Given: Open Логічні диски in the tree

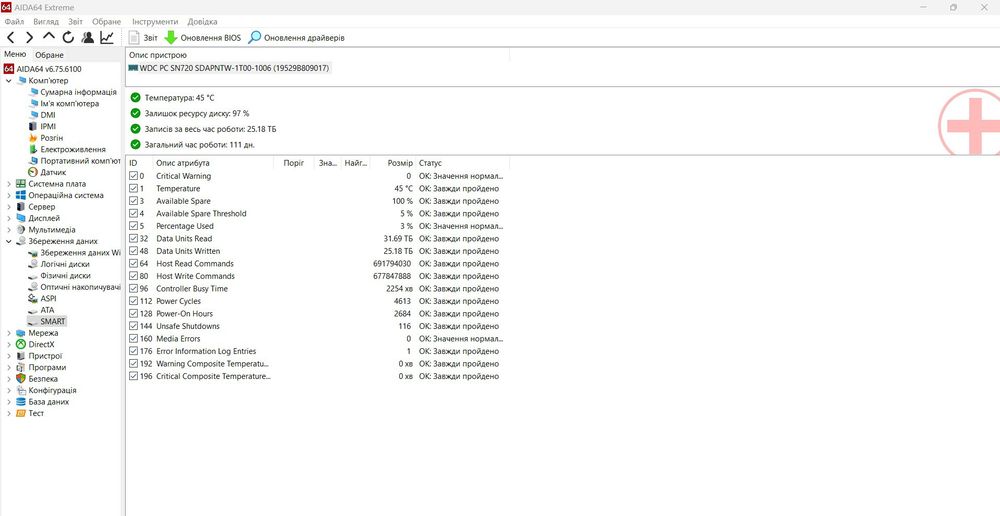Looking at the screenshot, I should pos(59,264).
